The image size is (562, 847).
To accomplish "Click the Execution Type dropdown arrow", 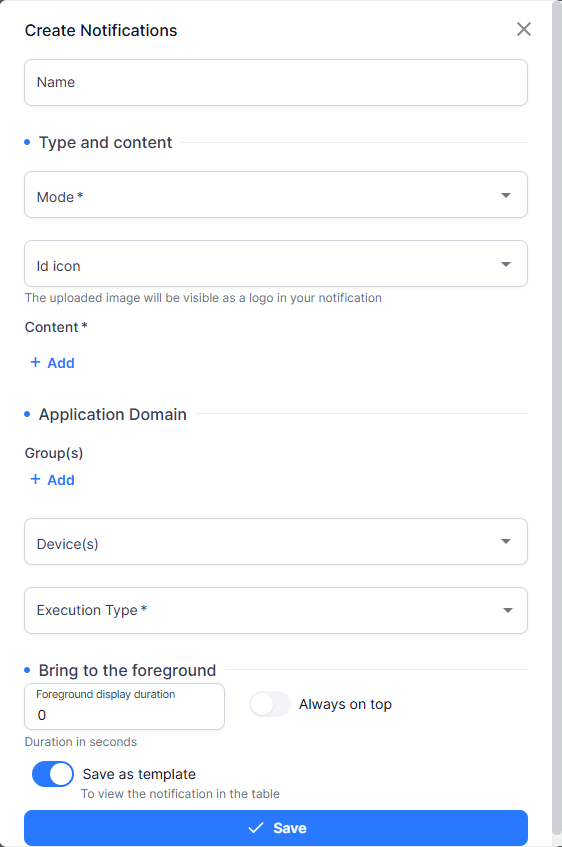I will [507, 610].
